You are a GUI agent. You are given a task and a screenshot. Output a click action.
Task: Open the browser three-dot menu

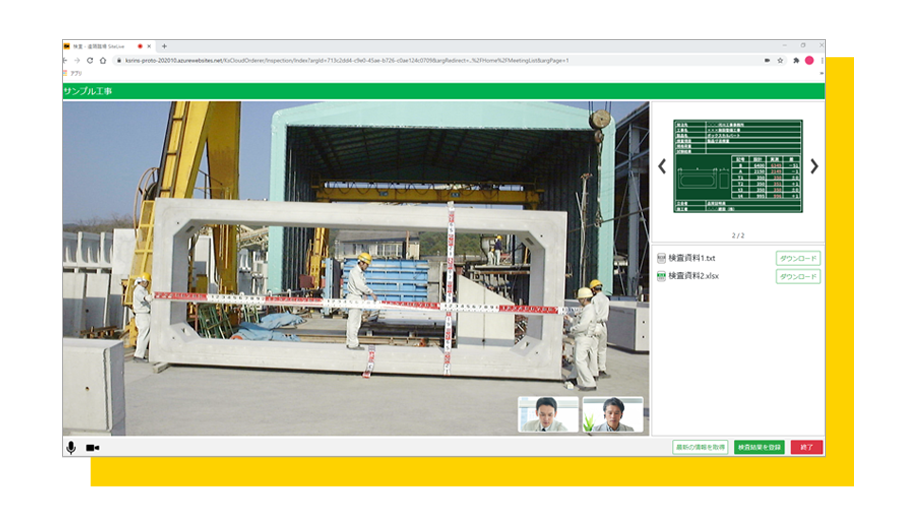click(822, 60)
